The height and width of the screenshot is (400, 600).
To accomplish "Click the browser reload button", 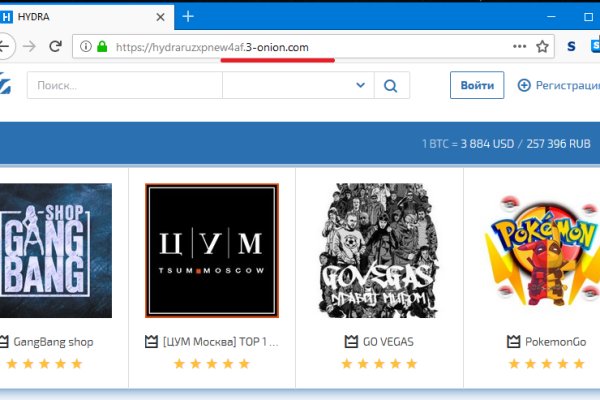I will (55, 46).
